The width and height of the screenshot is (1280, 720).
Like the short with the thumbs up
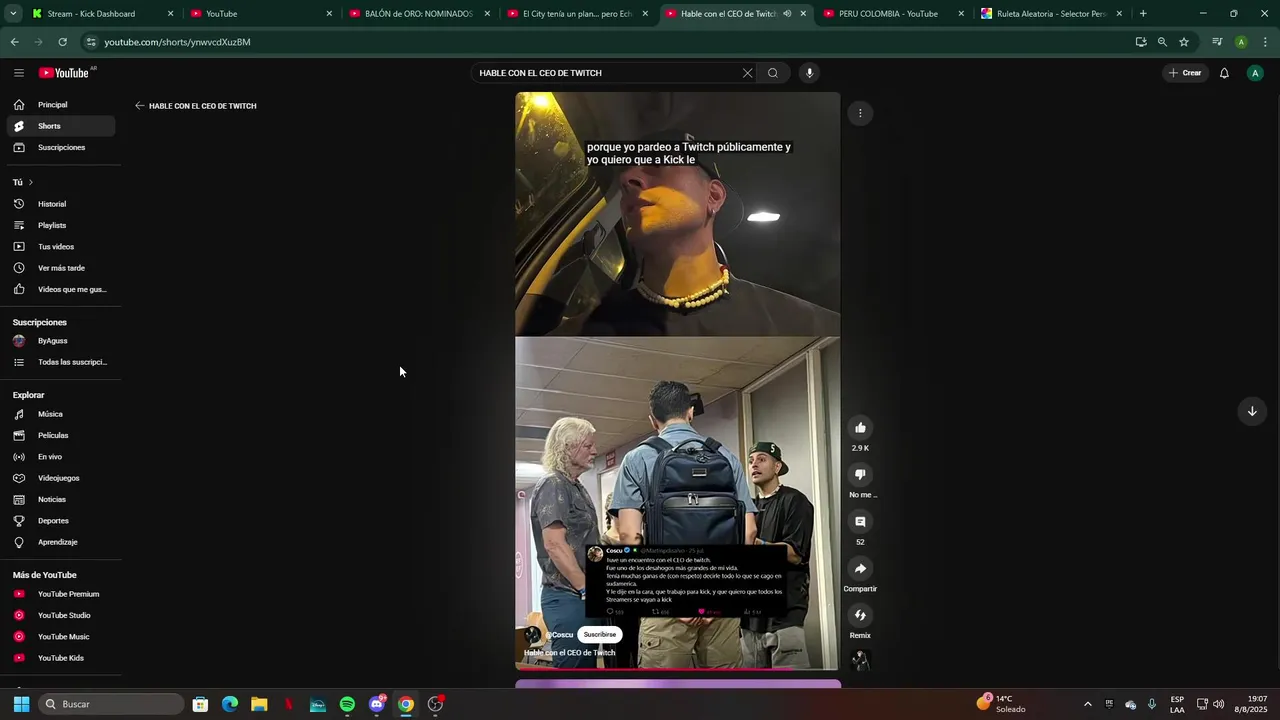(860, 428)
